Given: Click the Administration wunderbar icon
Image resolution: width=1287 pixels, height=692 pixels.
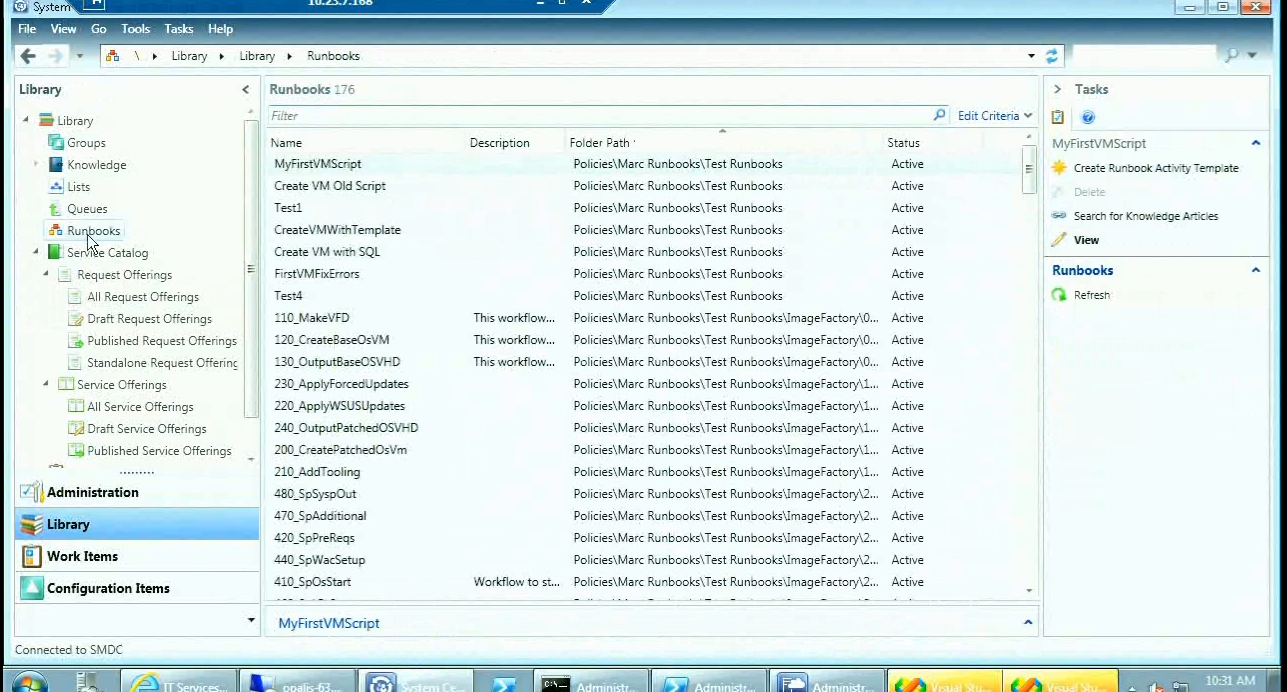Looking at the screenshot, I should 32,492.
